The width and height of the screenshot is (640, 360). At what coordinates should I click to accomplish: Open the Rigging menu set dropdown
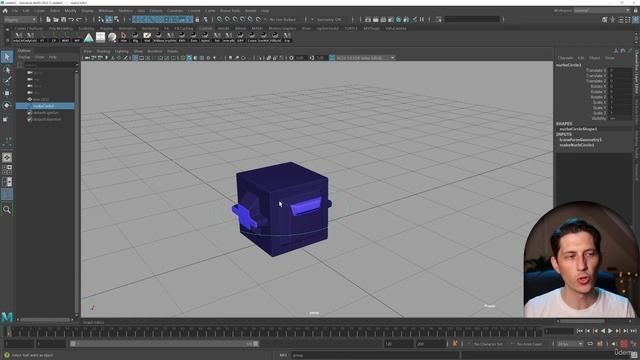[20, 19]
